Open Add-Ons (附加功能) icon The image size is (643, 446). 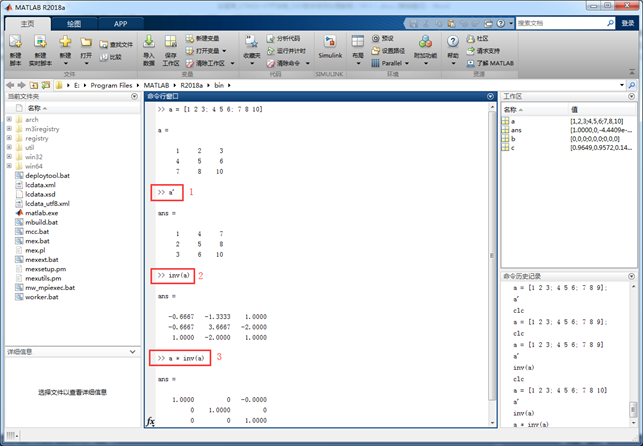click(x=425, y=41)
